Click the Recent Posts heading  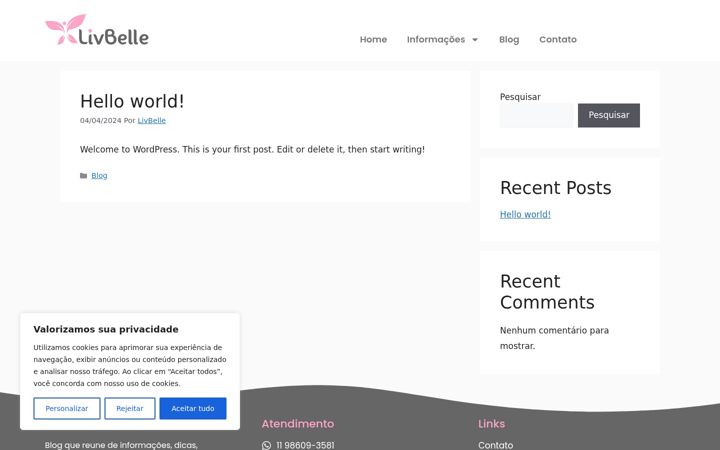click(556, 188)
